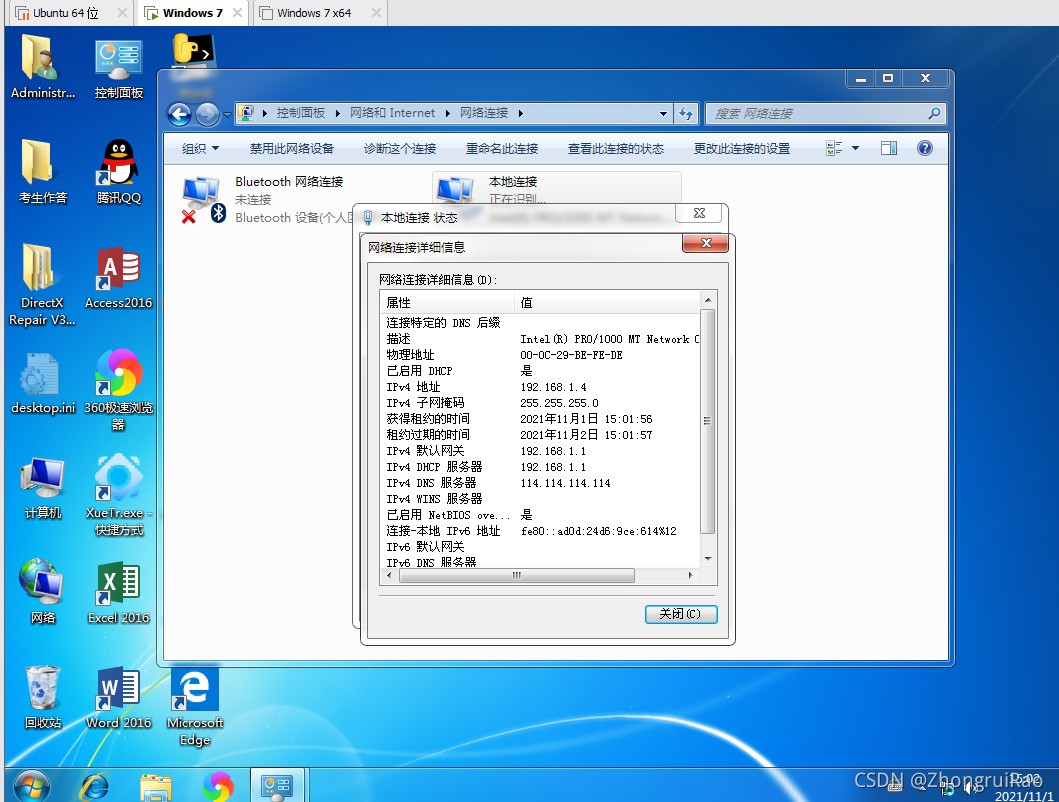Close the Ubuntu 64 位 VM tab
The width and height of the screenshot is (1059, 802).
click(x=122, y=13)
